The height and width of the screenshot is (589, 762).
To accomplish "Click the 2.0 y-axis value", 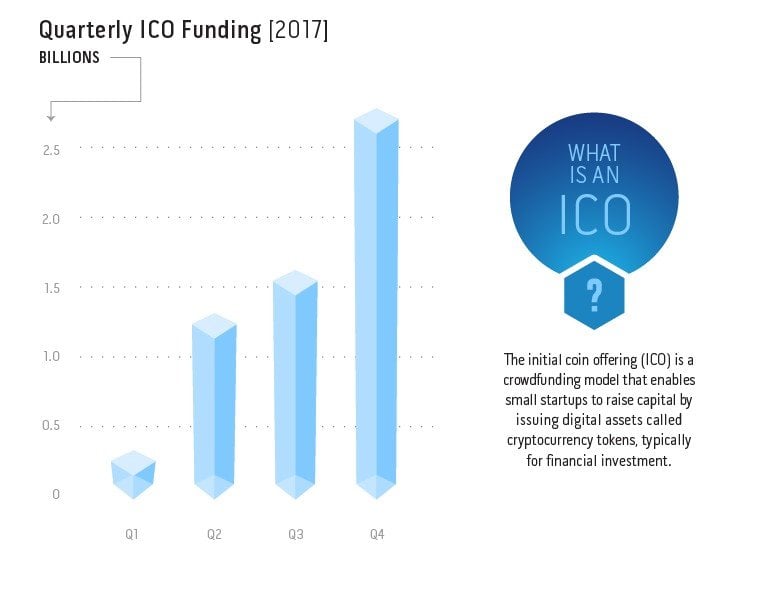I will tap(51, 219).
